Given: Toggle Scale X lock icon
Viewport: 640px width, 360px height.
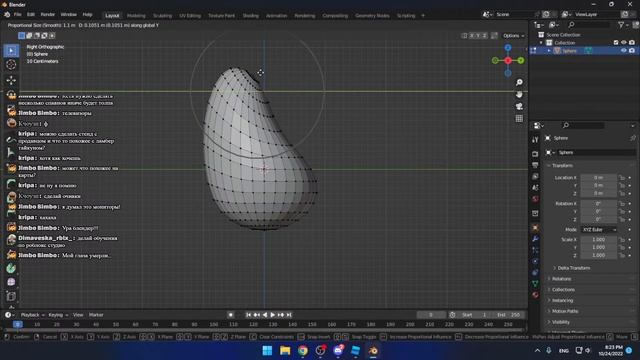Looking at the screenshot, I should coord(622,240).
